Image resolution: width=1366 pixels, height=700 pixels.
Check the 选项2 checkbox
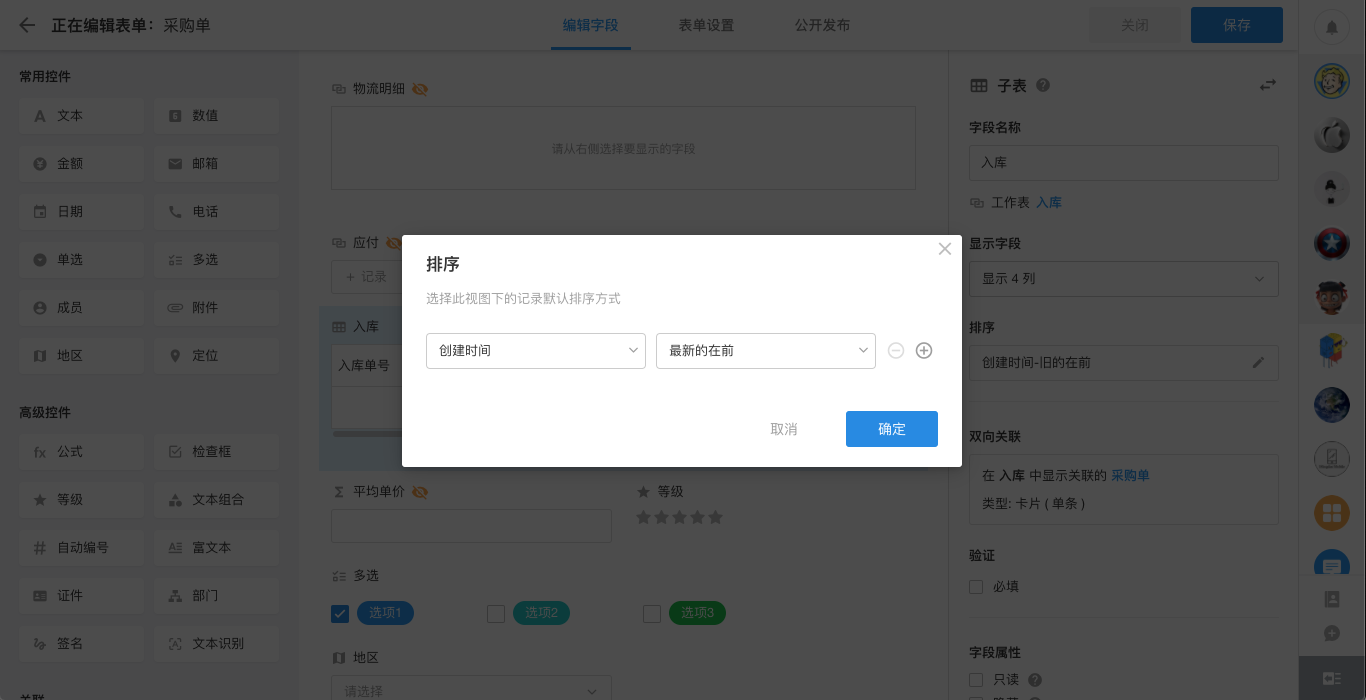pos(496,614)
